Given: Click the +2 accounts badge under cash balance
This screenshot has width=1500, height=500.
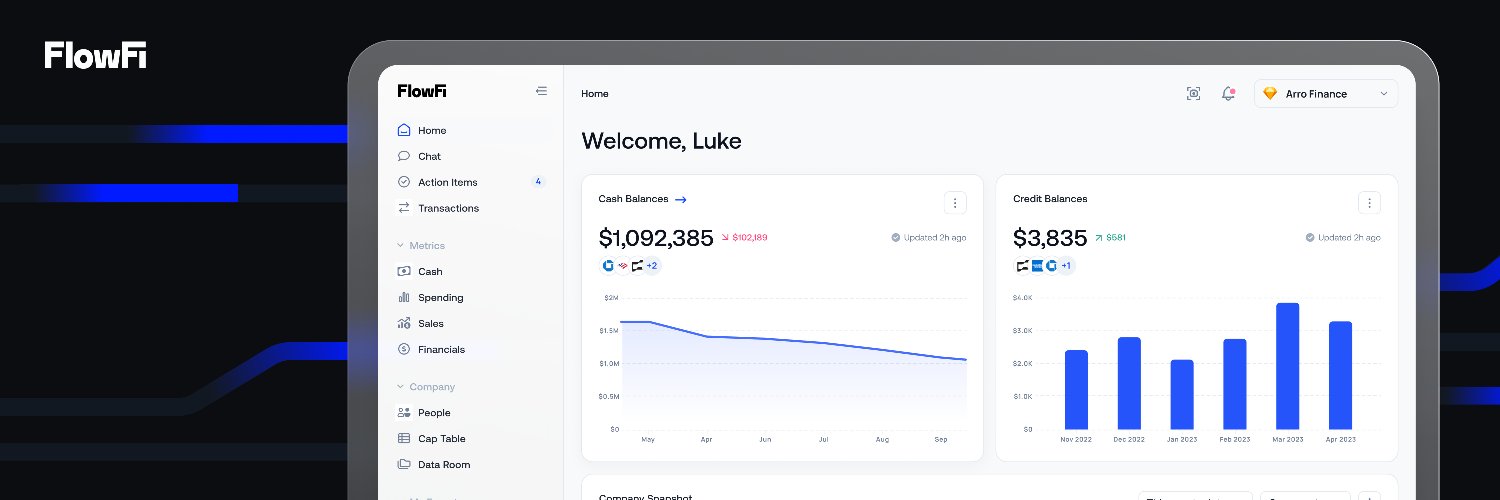Looking at the screenshot, I should (652, 266).
